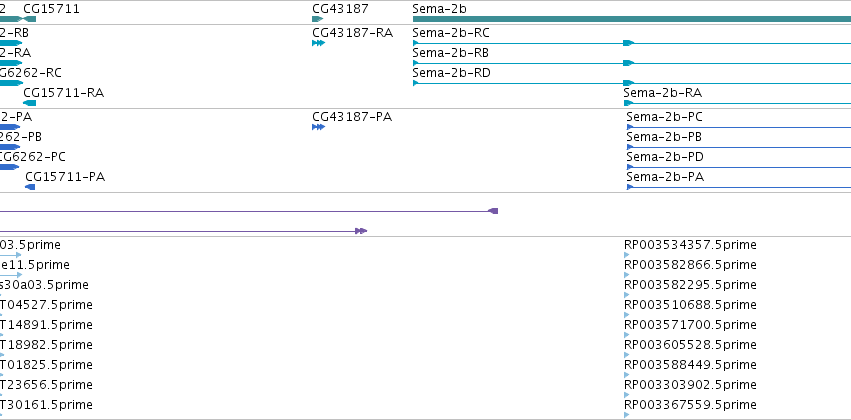Select RP003582295.5prime feature label
This screenshot has width=851, height=420.
[690, 285]
